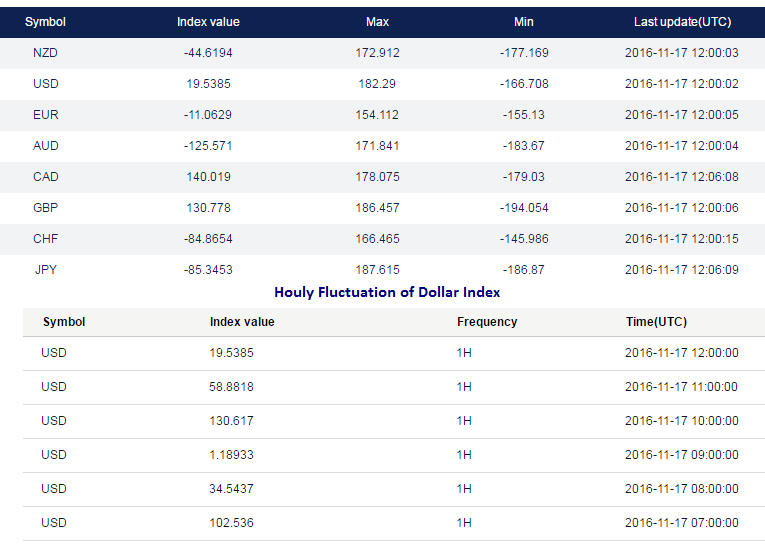Click the 2016-11-17 09:00:00 timestamp
The height and width of the screenshot is (544, 765).
pos(681,455)
